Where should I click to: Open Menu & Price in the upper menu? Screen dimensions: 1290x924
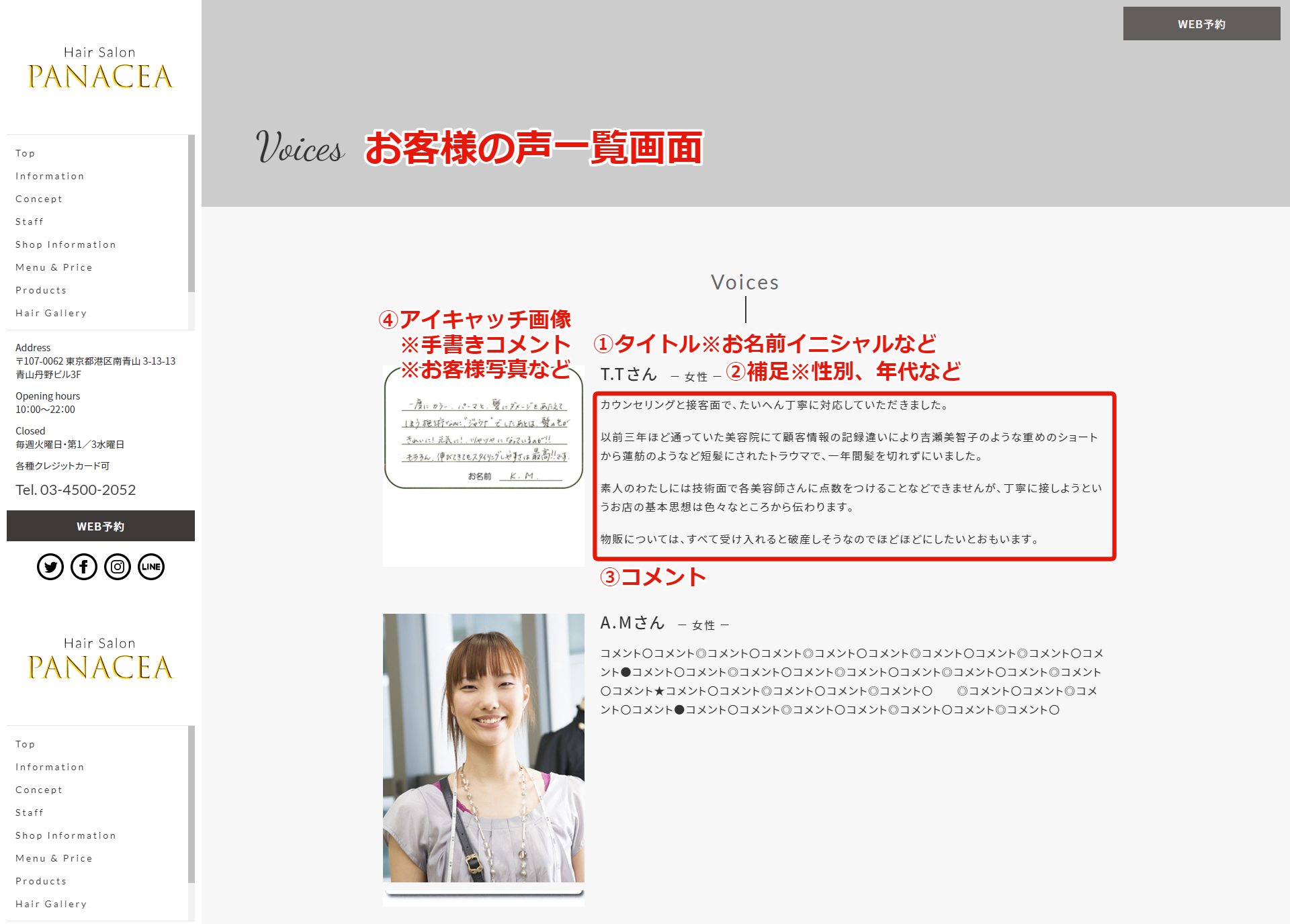[x=54, y=267]
